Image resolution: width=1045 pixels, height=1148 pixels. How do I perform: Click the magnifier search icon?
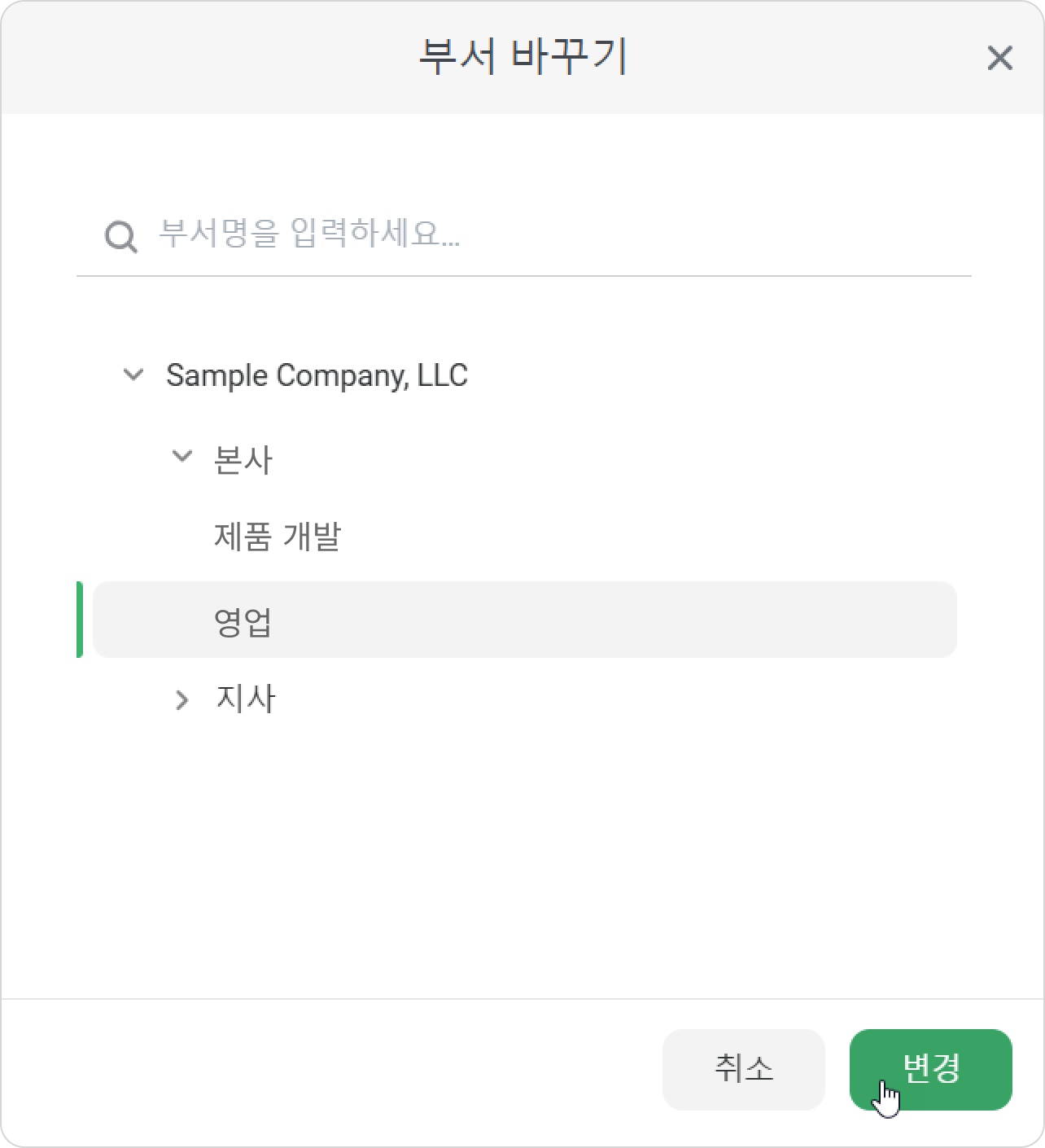pos(121,237)
